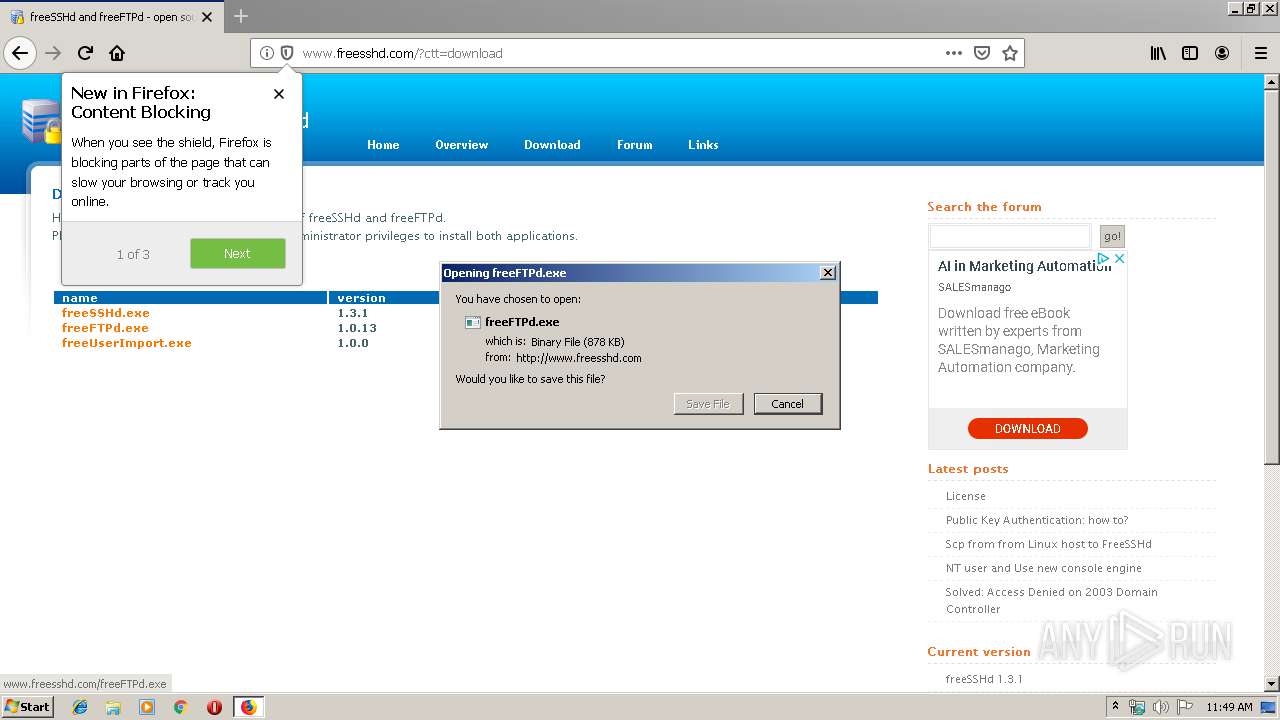Open page actions three-dot menu
The height and width of the screenshot is (720, 1280).
(x=954, y=53)
